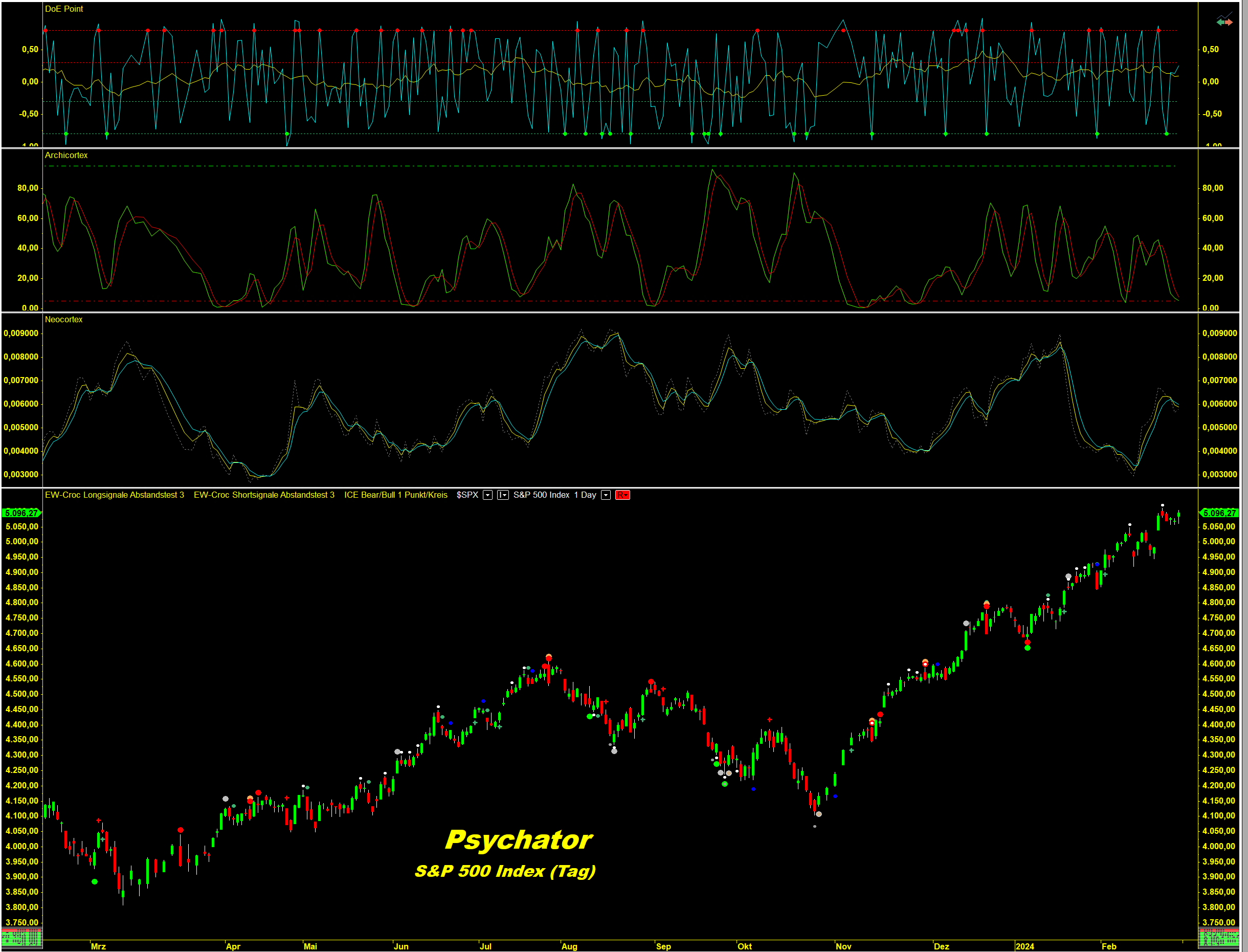Image resolution: width=1248 pixels, height=952 pixels.
Task: Open the chart type dropdown beside $SPX
Action: 502,495
